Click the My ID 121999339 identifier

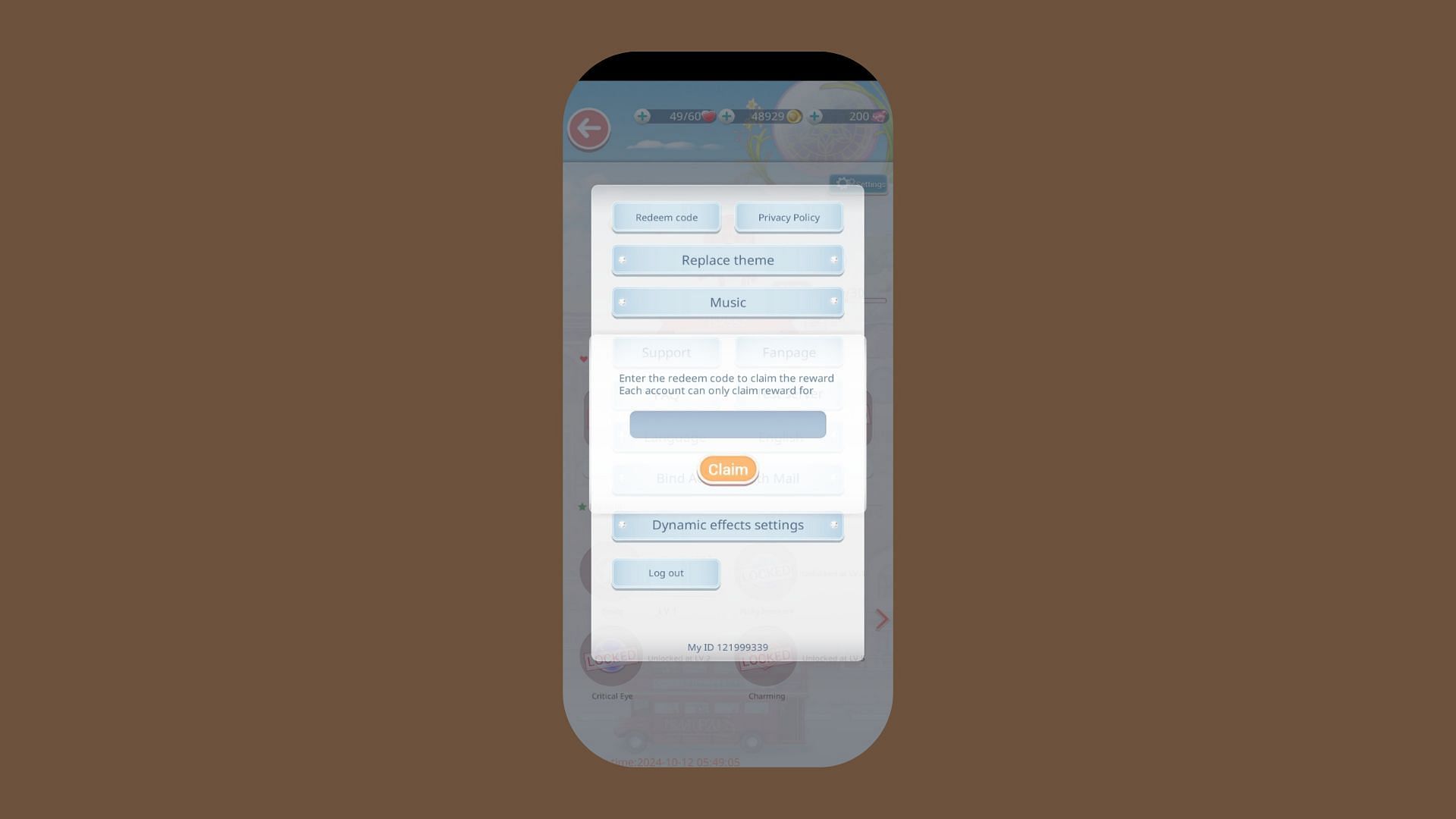coord(727,647)
